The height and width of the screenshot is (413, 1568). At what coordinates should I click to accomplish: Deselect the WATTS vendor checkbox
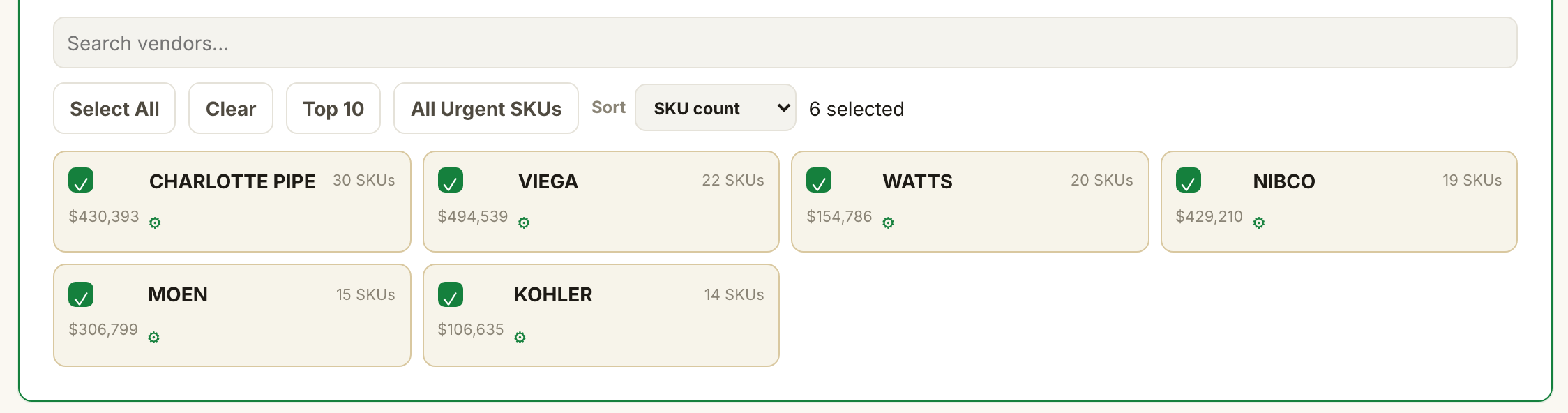(819, 181)
